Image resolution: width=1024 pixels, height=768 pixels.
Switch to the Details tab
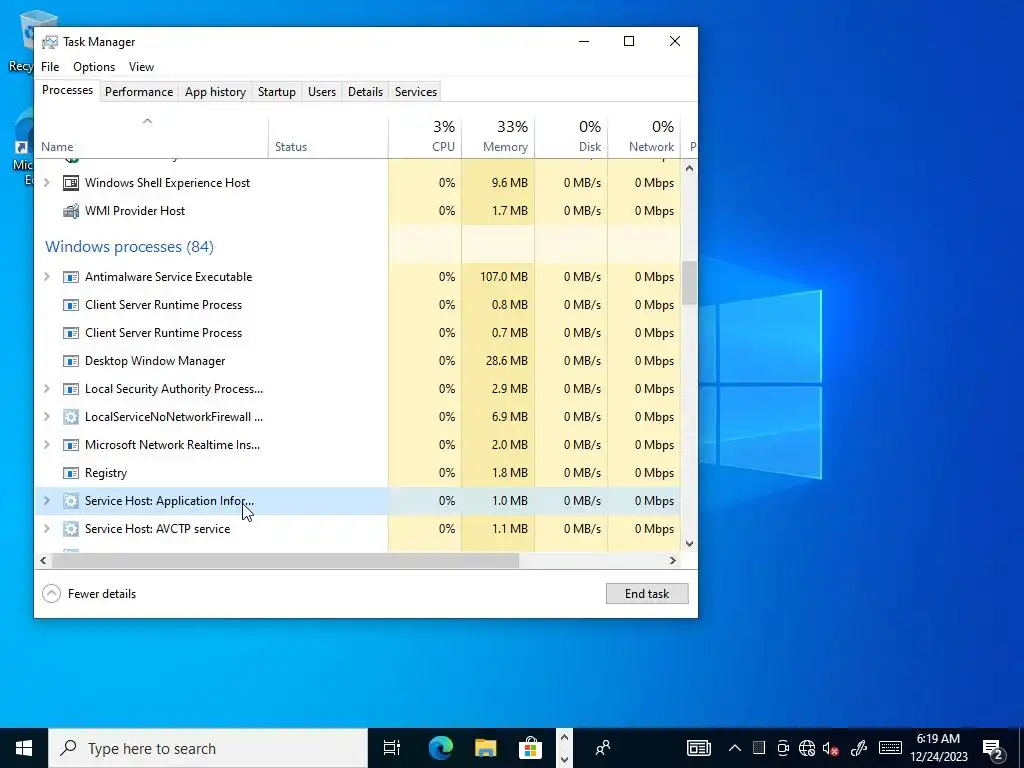point(365,92)
